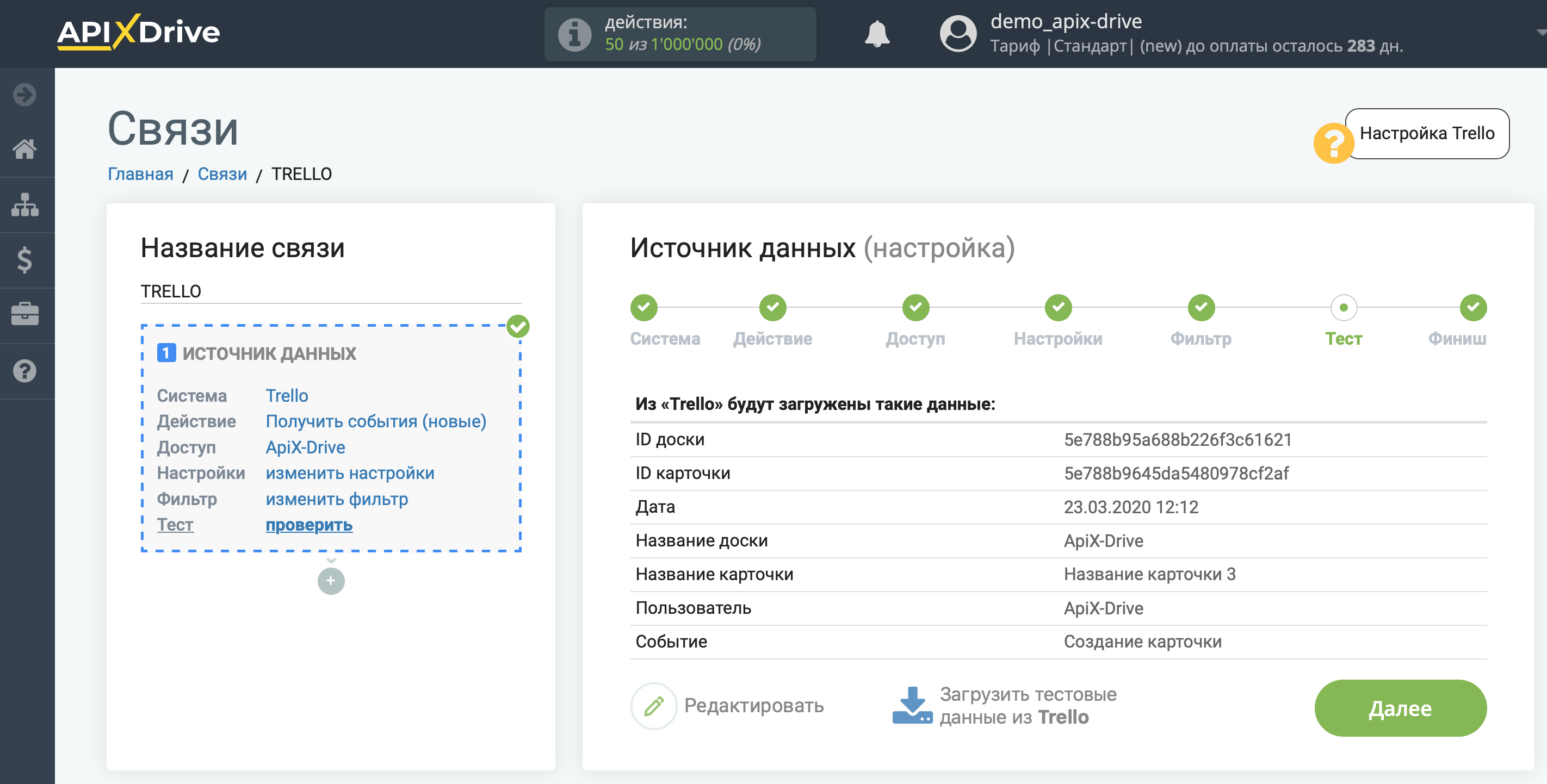The height and width of the screenshot is (784, 1547).
Task: Open the Настройка Trello help button
Action: coord(1427,133)
